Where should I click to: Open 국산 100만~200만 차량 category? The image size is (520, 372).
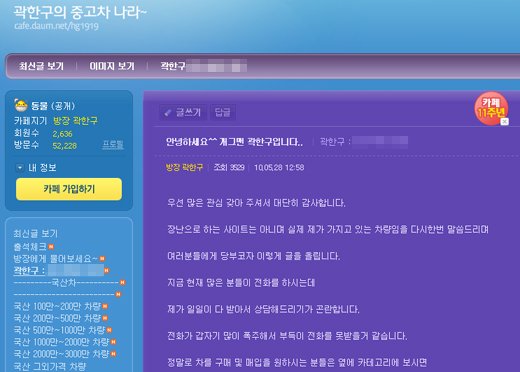57,306
